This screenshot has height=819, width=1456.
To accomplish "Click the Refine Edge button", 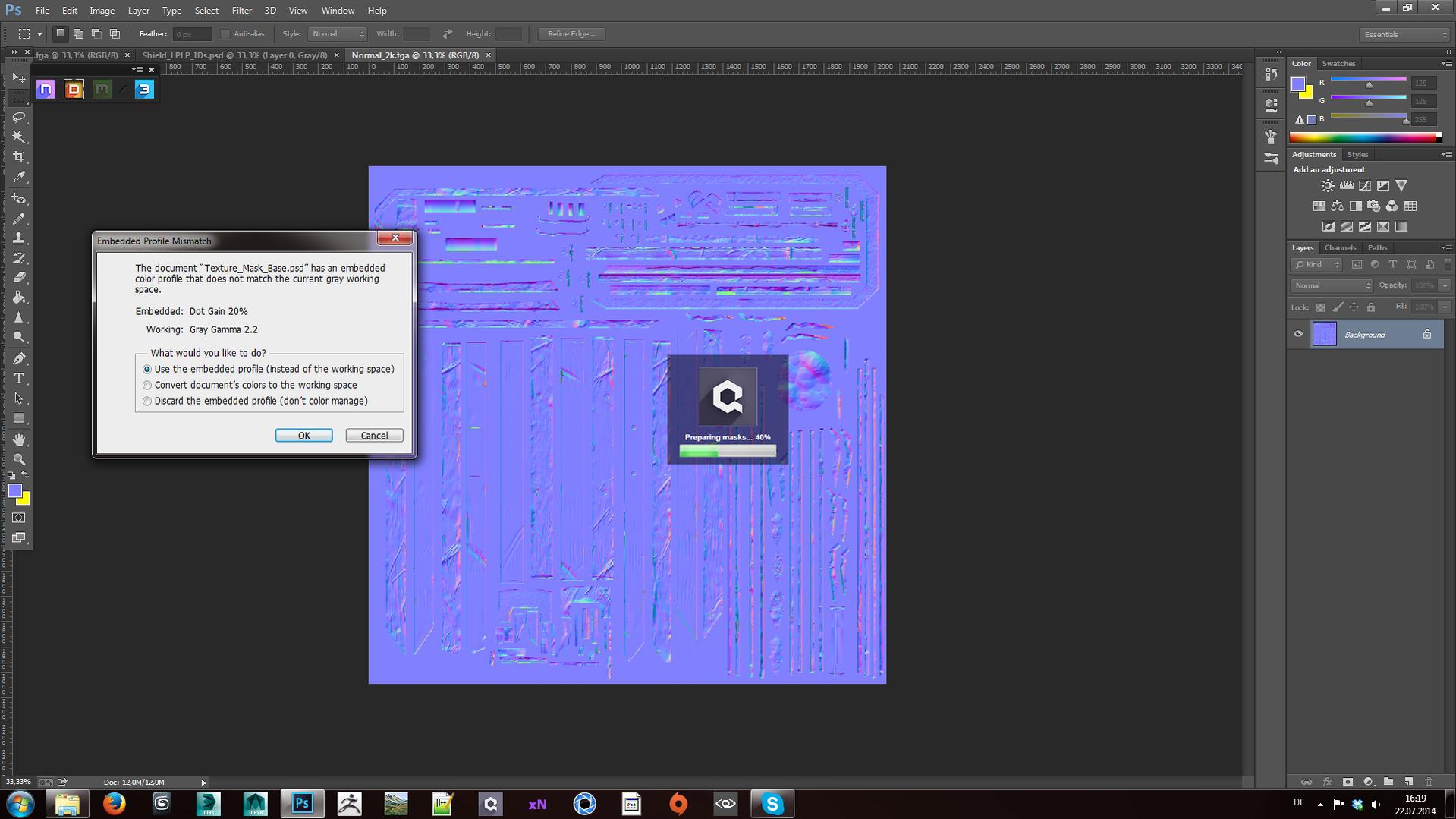I will (x=571, y=34).
